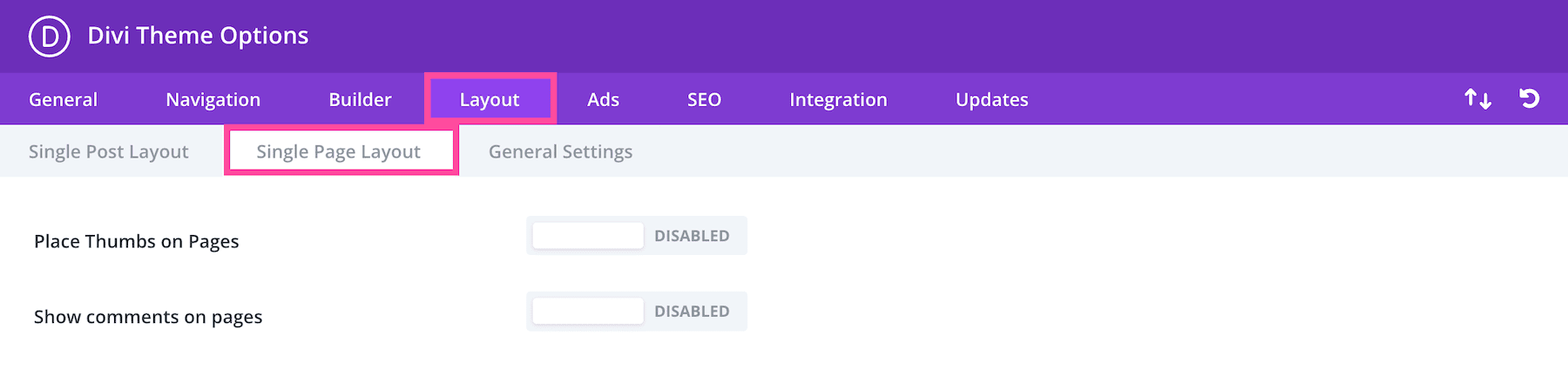Open the General Settings sub-tab
Image resolution: width=1568 pixels, height=376 pixels.
560,151
